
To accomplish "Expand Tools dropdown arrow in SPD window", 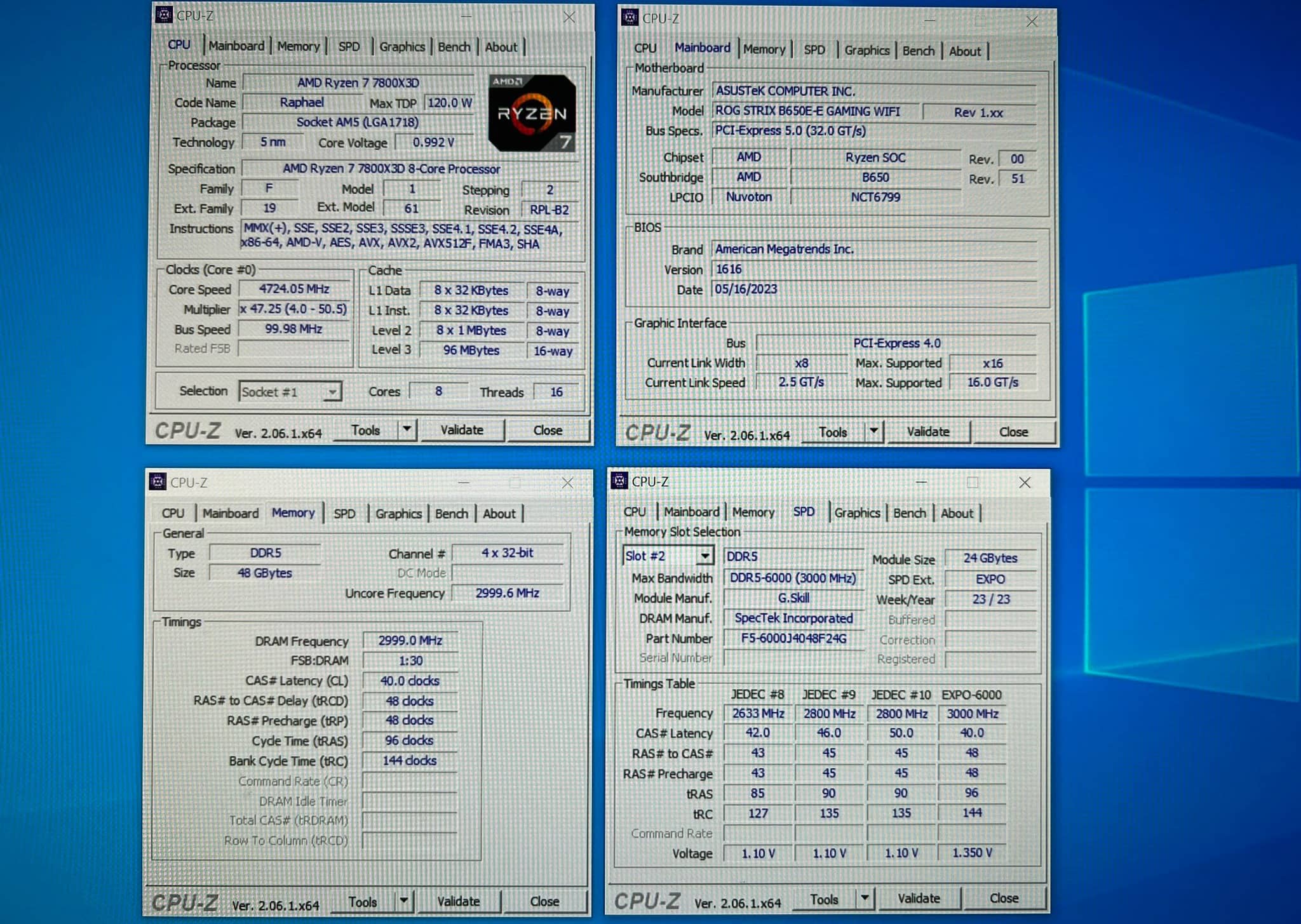I will coord(865,899).
